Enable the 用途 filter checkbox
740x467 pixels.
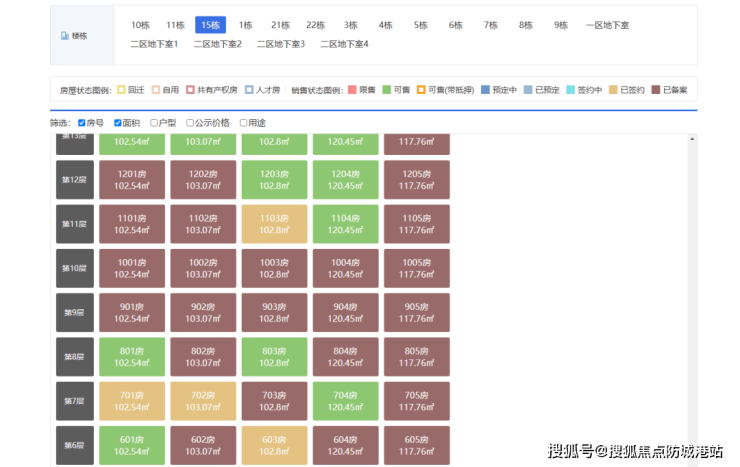point(244,123)
